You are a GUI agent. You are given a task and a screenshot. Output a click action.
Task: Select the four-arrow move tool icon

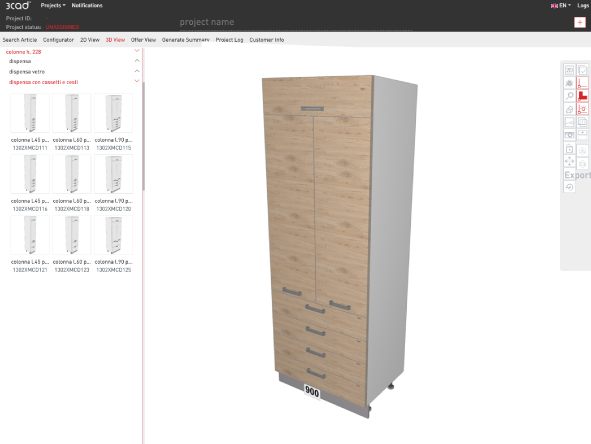tap(569, 161)
